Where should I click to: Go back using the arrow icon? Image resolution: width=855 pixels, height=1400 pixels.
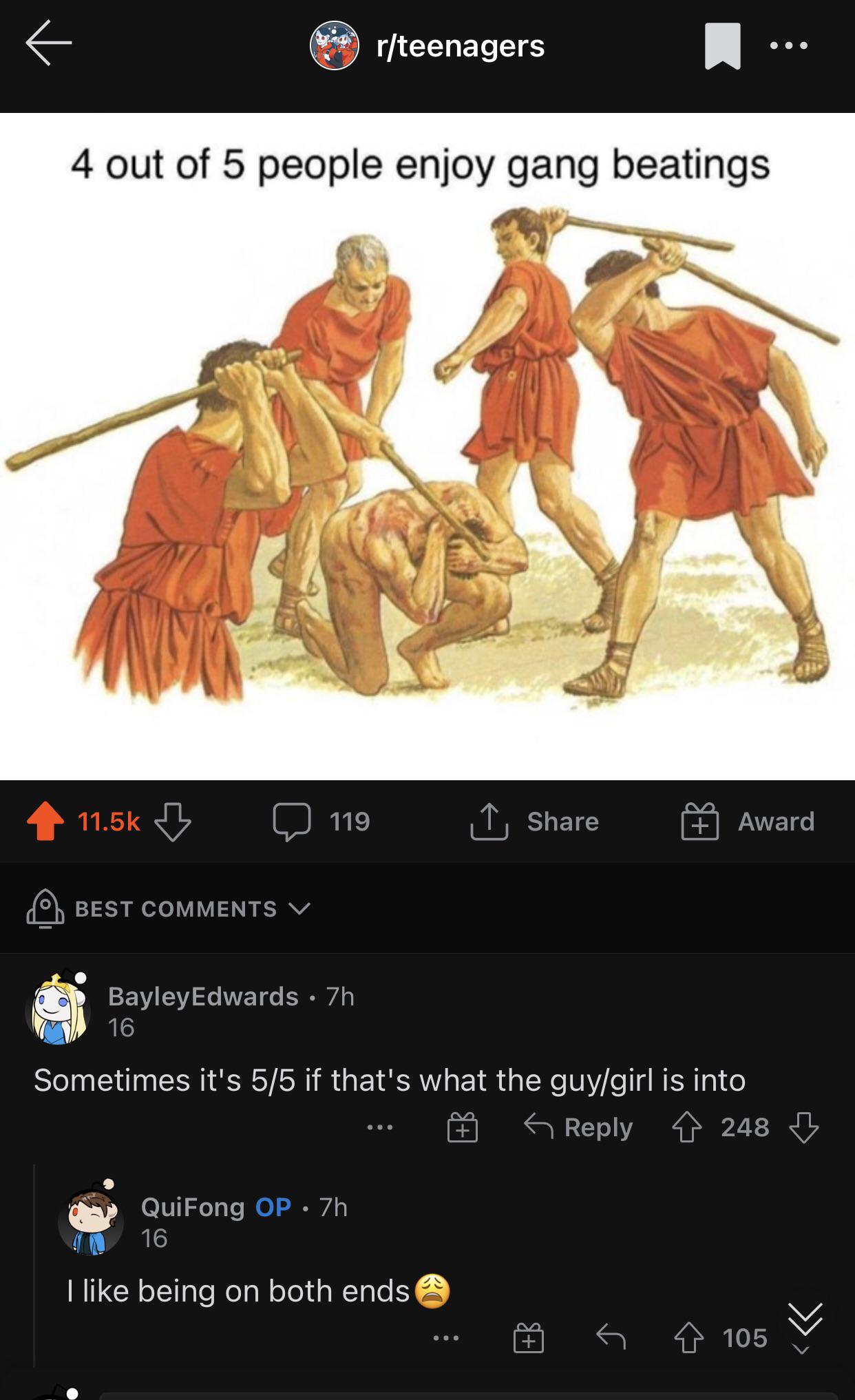coord(49,43)
